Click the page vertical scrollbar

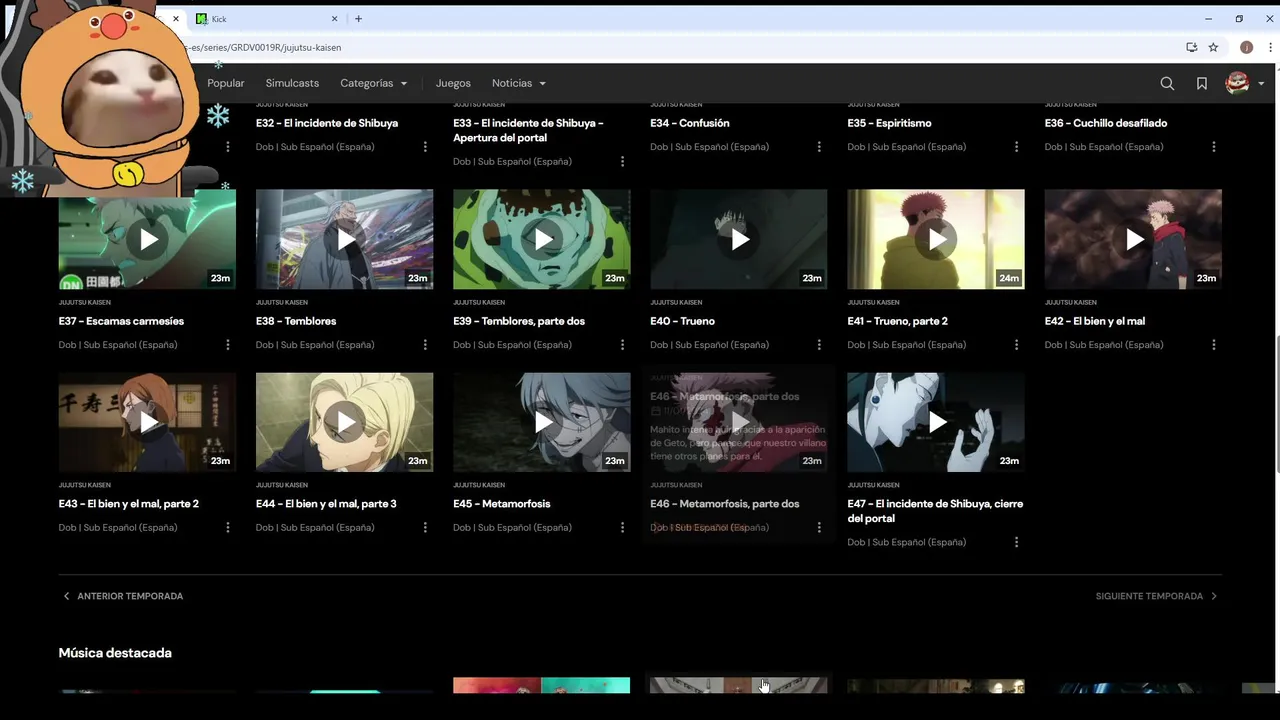tap(1275, 405)
